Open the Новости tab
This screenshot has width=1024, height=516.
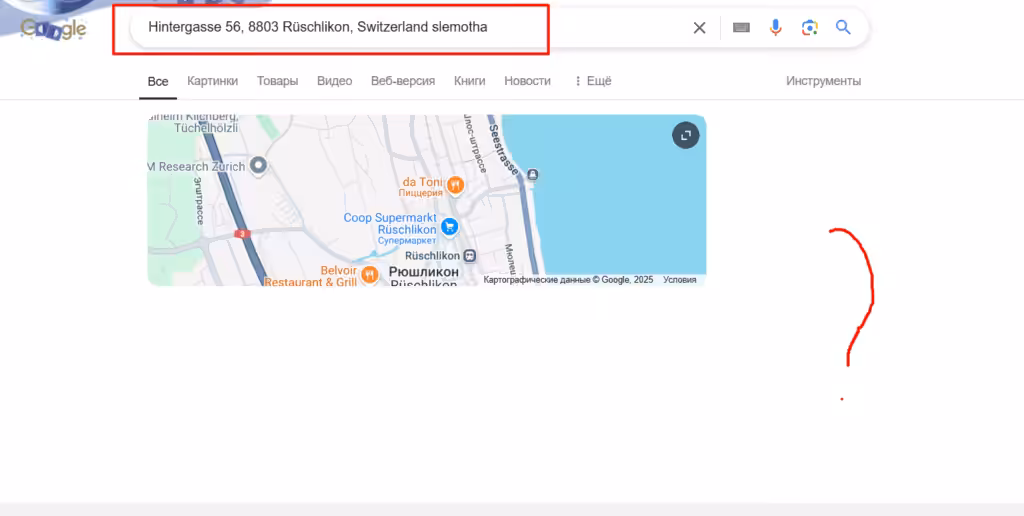[527, 81]
